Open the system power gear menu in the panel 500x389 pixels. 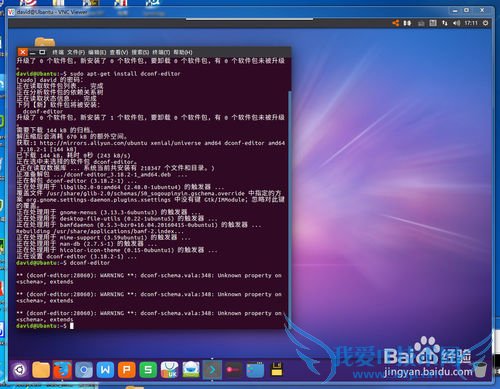pyautogui.click(x=486, y=23)
